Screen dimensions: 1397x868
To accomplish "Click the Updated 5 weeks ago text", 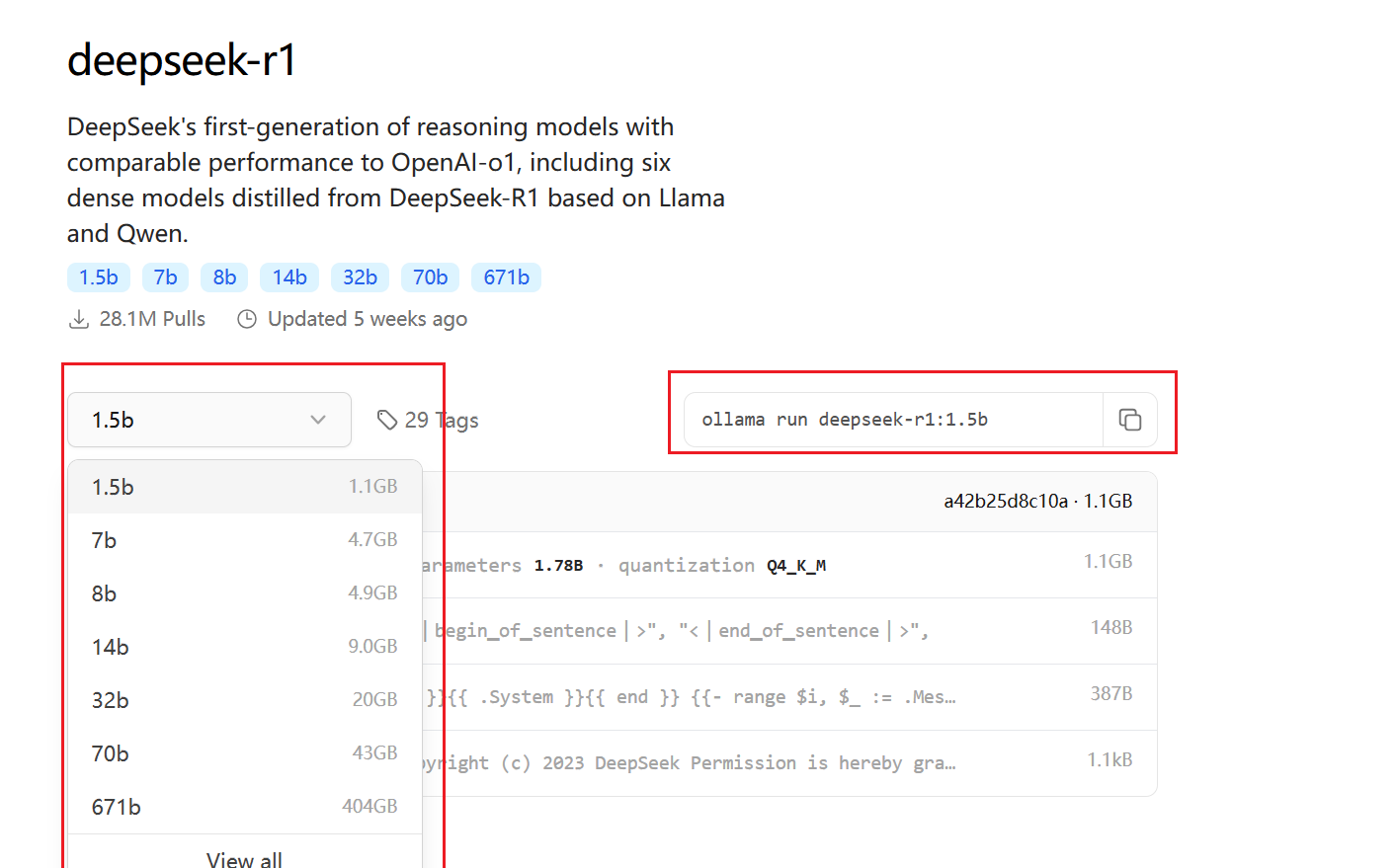I will (368, 320).
